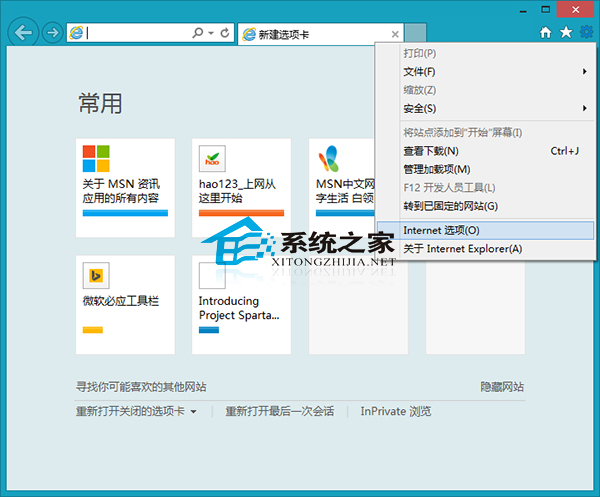Click 寻找你可能喜欢的其他网站 link

141,387
